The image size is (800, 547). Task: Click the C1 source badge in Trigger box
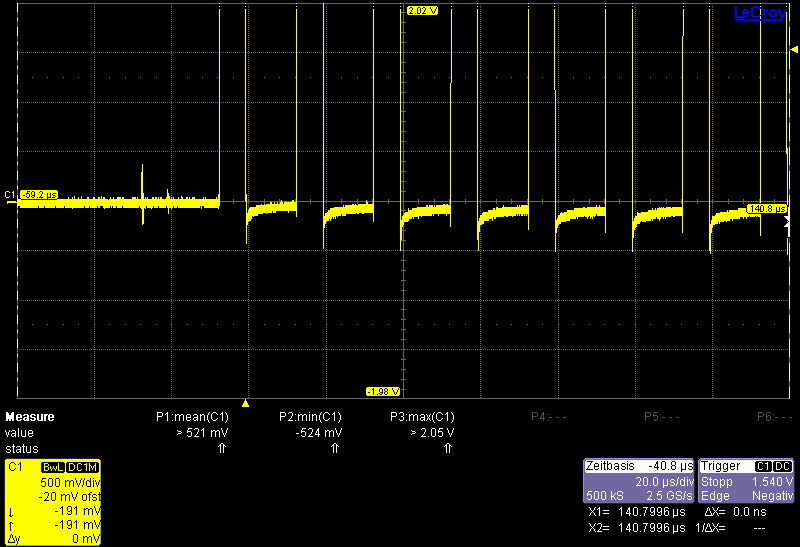click(x=762, y=467)
